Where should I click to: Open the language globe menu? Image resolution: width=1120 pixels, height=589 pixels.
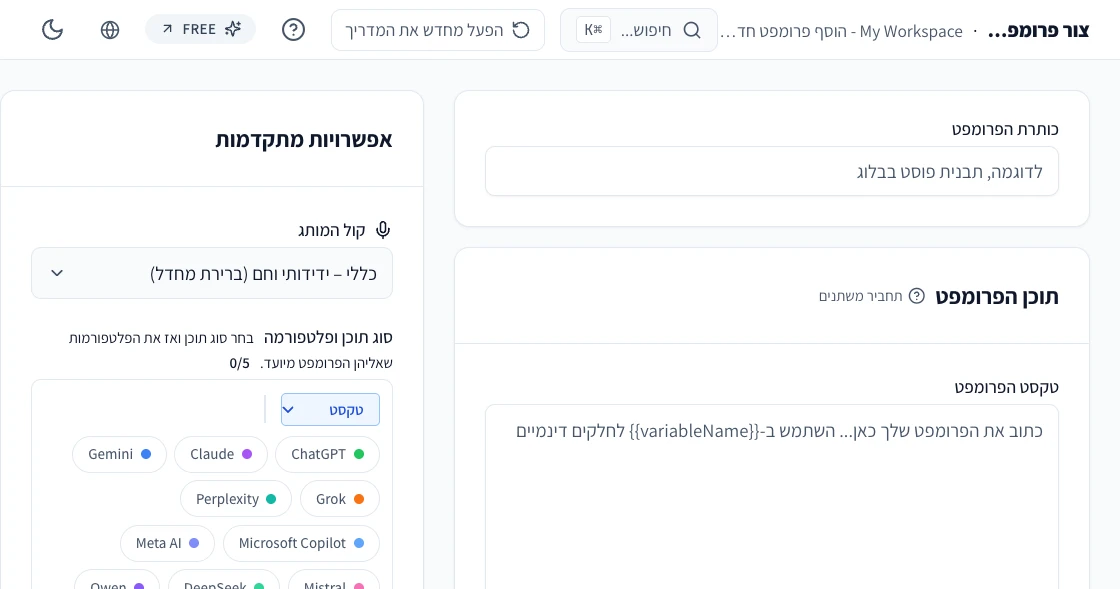[x=110, y=30]
